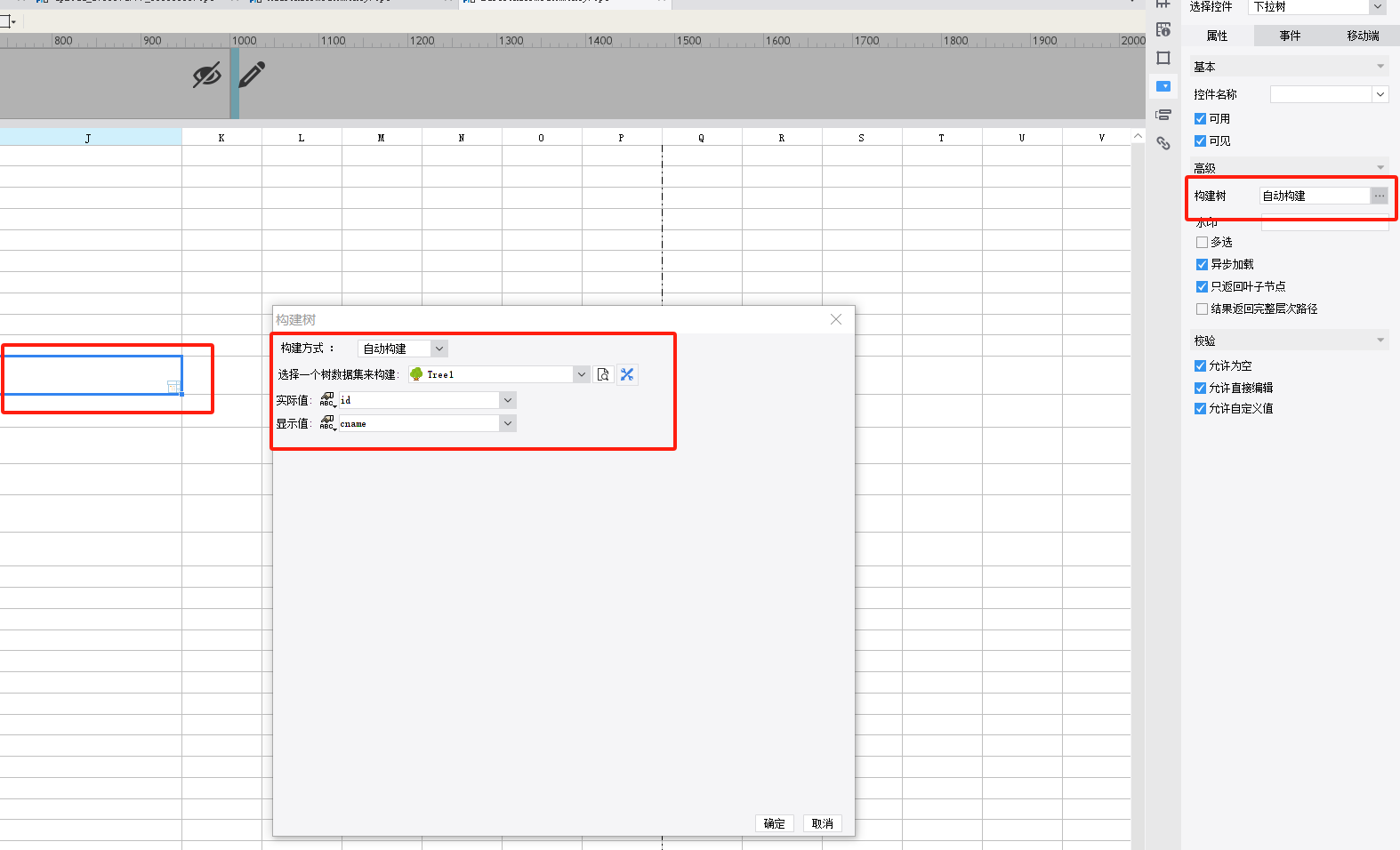Viewport: 1400px width, 850px height.
Task: Select column S header
Action: [x=862, y=137]
